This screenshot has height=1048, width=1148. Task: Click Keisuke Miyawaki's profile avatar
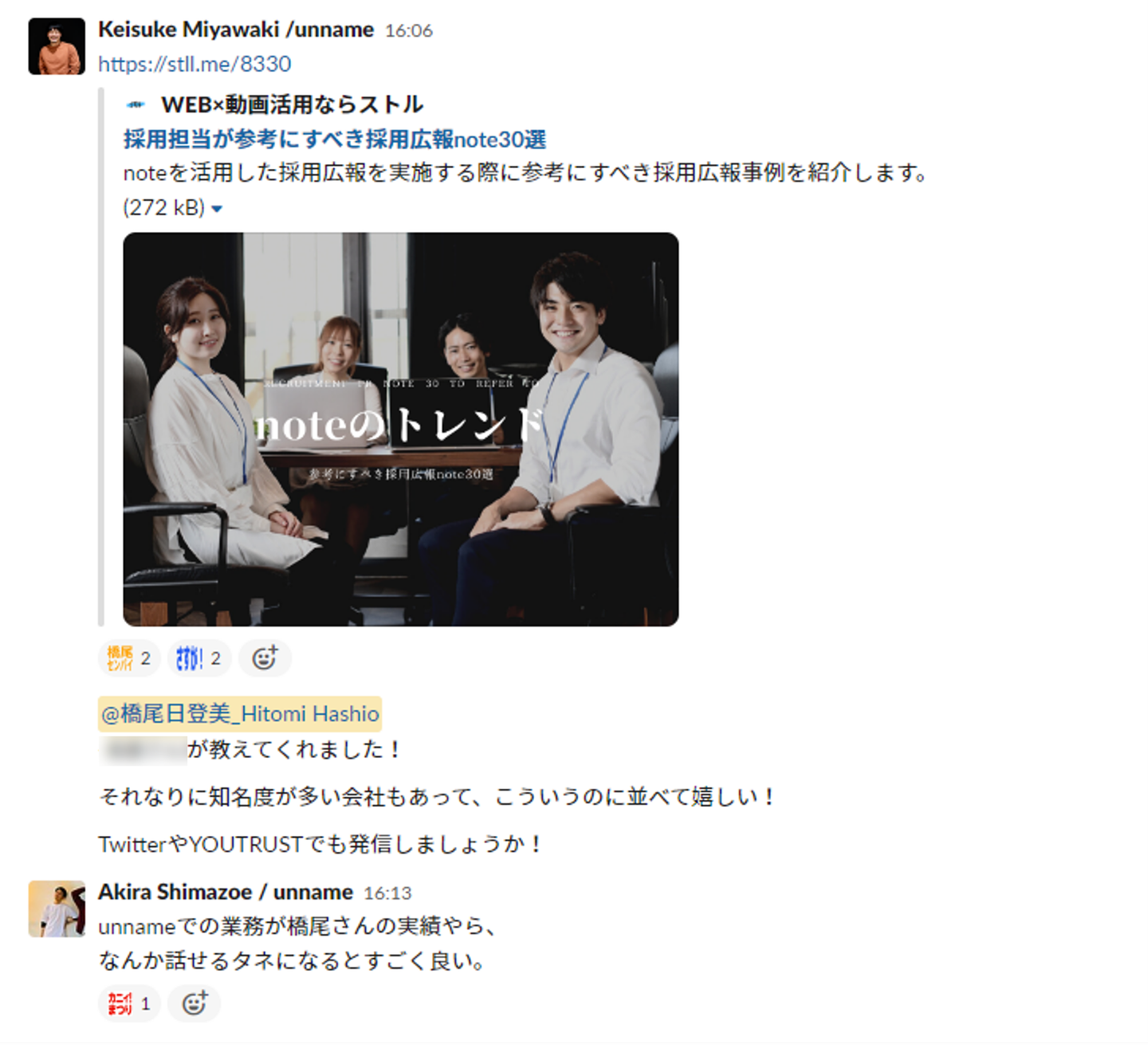57,46
